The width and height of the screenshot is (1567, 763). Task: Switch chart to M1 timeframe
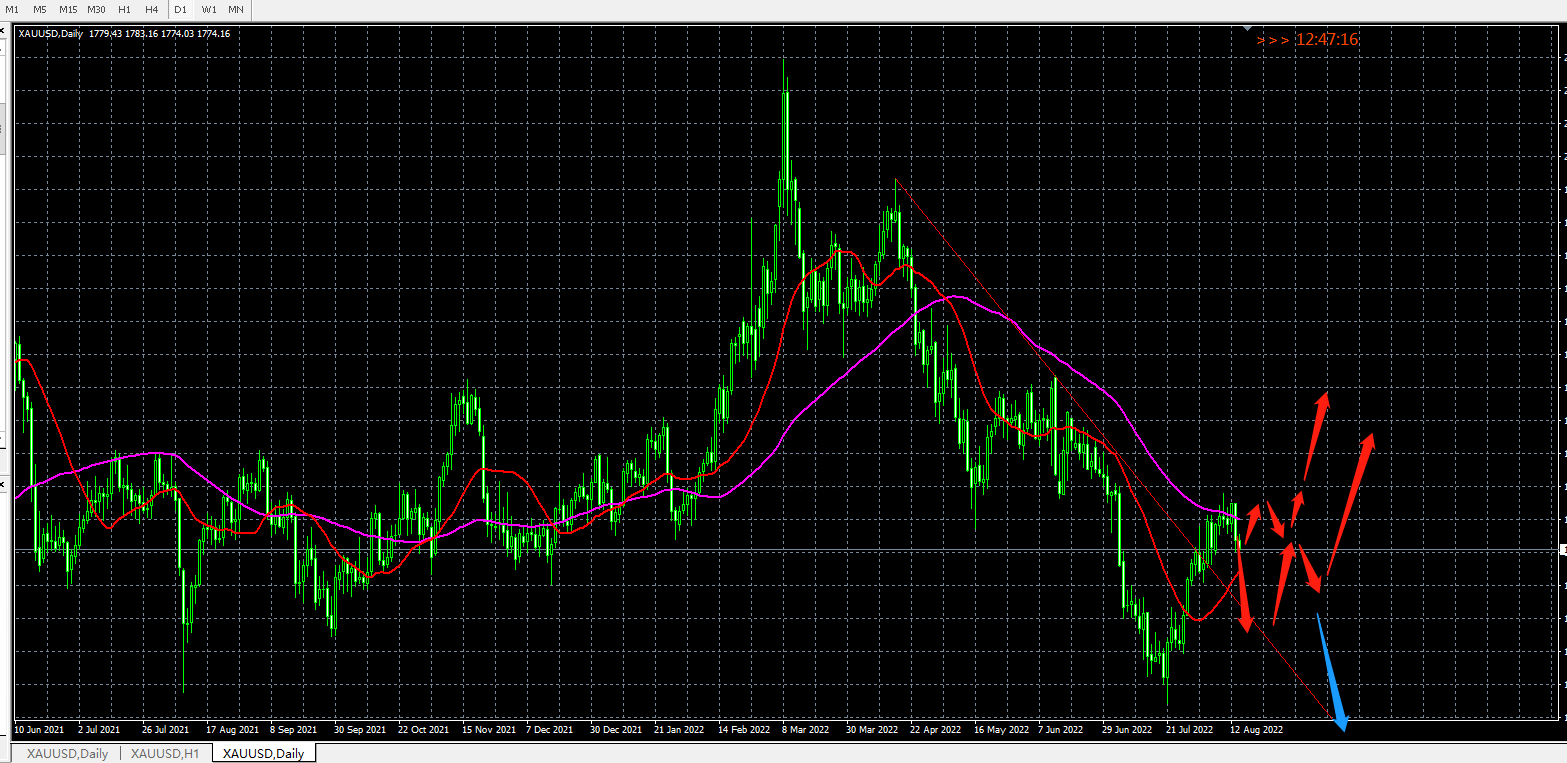point(12,9)
